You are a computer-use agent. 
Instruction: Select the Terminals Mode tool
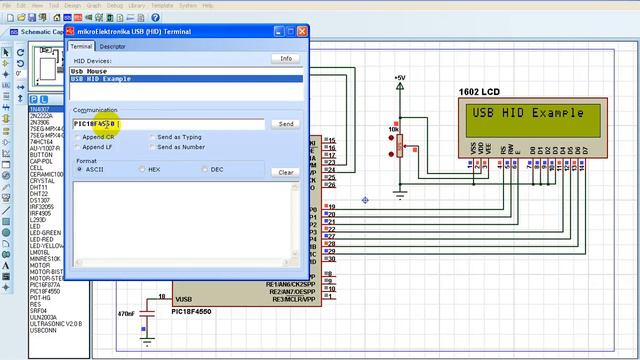coord(6,131)
